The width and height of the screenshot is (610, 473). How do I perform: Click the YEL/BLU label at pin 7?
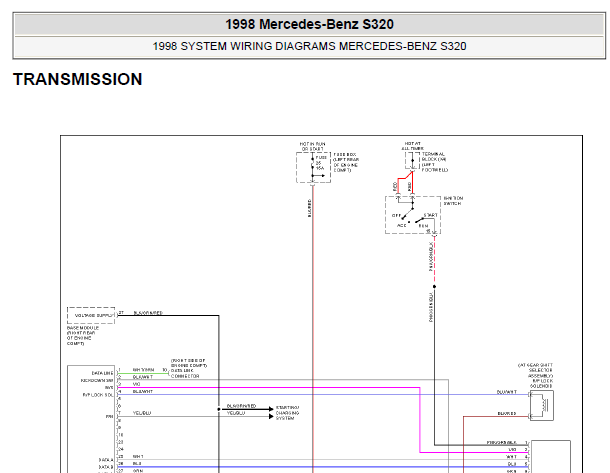pos(142,413)
